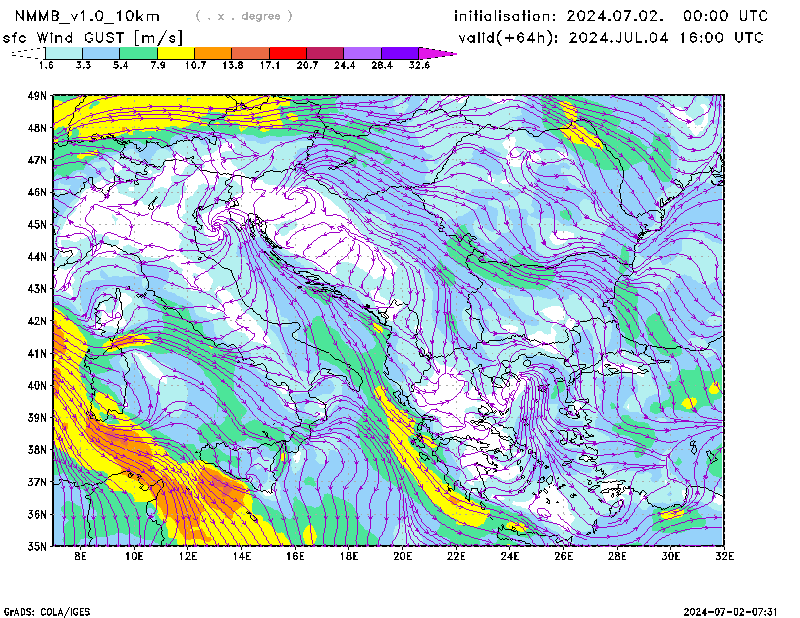Click the 2024-07-02-07:31 timestamp
Screen dimensions: 800x618
730,610
